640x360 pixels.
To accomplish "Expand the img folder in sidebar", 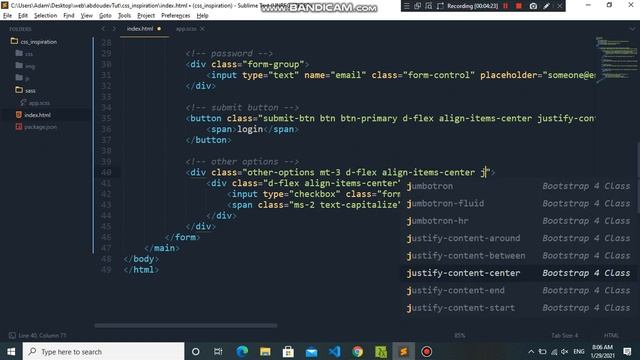I will click(25, 66).
